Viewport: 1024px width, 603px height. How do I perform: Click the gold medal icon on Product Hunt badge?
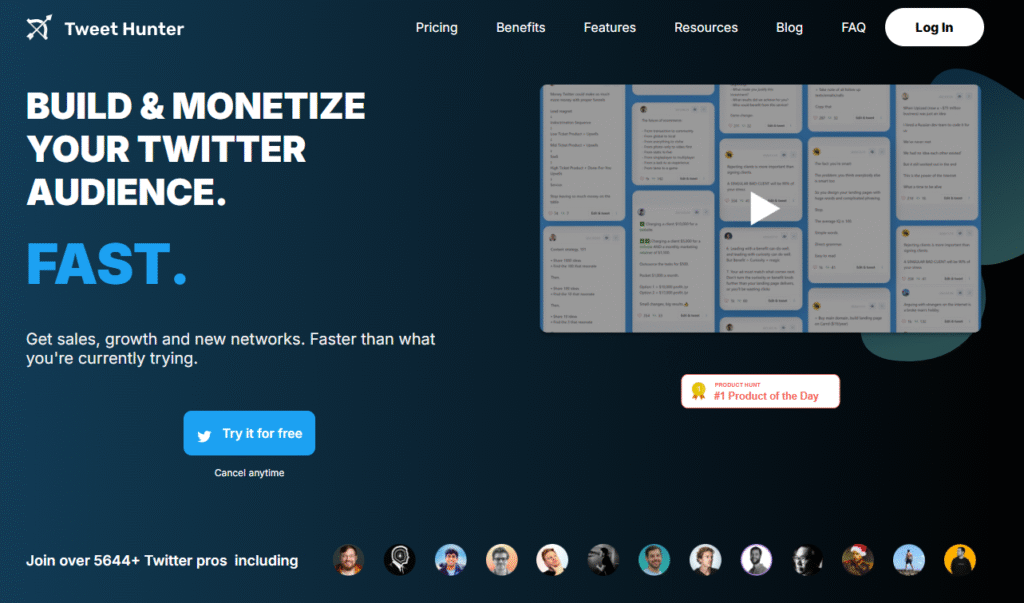[698, 391]
